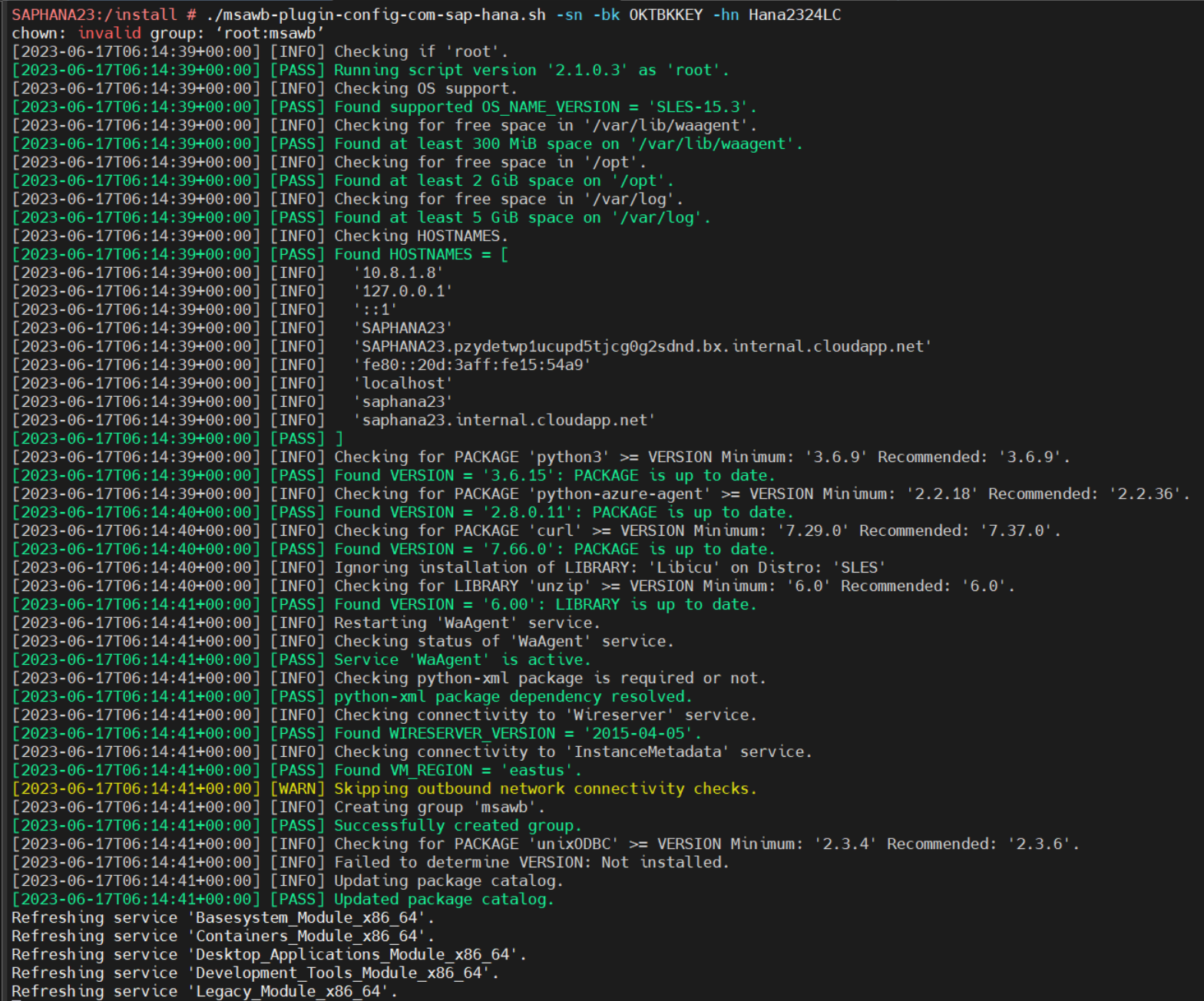Click the 'OKTBKKEY' backup key argument

click(666, 15)
